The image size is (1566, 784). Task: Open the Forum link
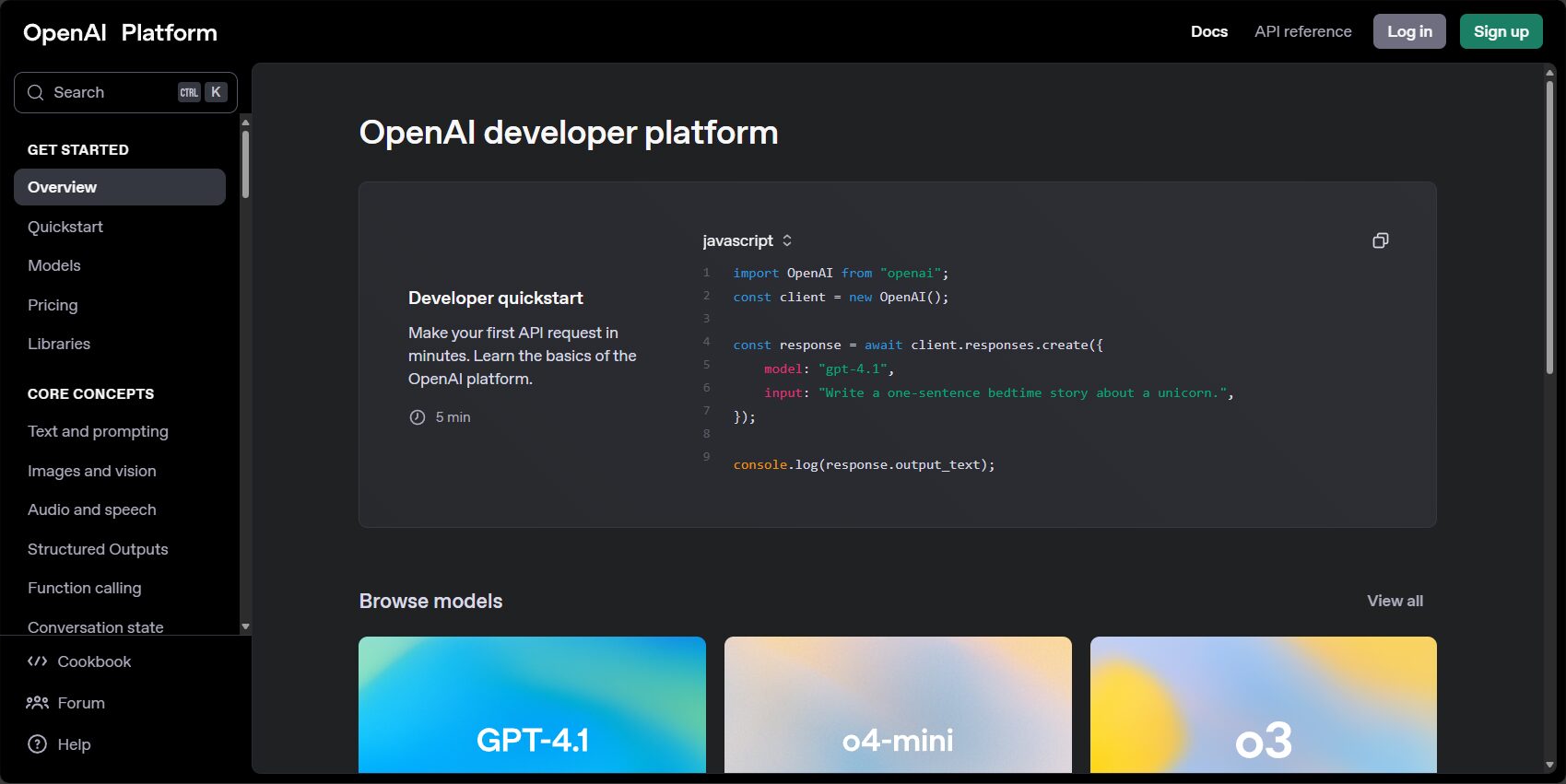coord(81,703)
